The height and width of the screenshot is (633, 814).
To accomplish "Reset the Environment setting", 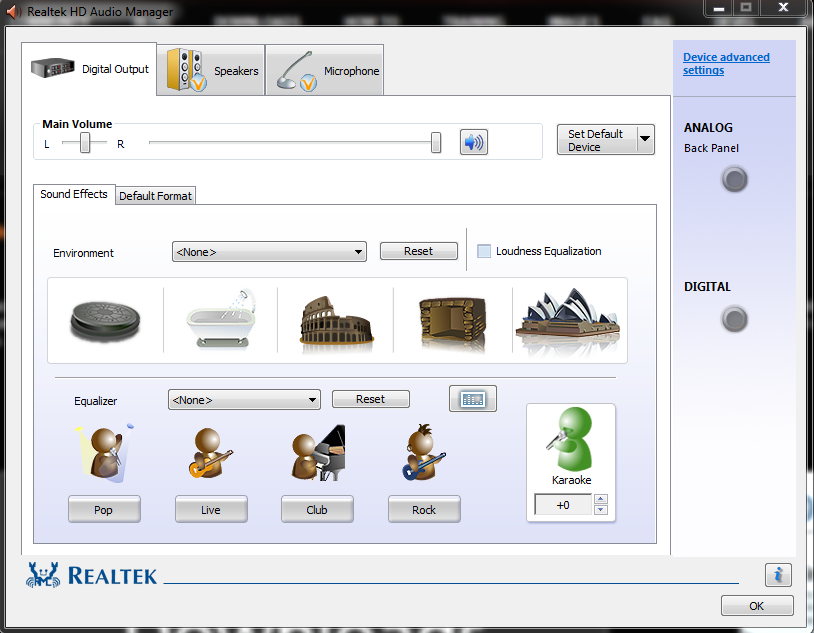I will (418, 251).
